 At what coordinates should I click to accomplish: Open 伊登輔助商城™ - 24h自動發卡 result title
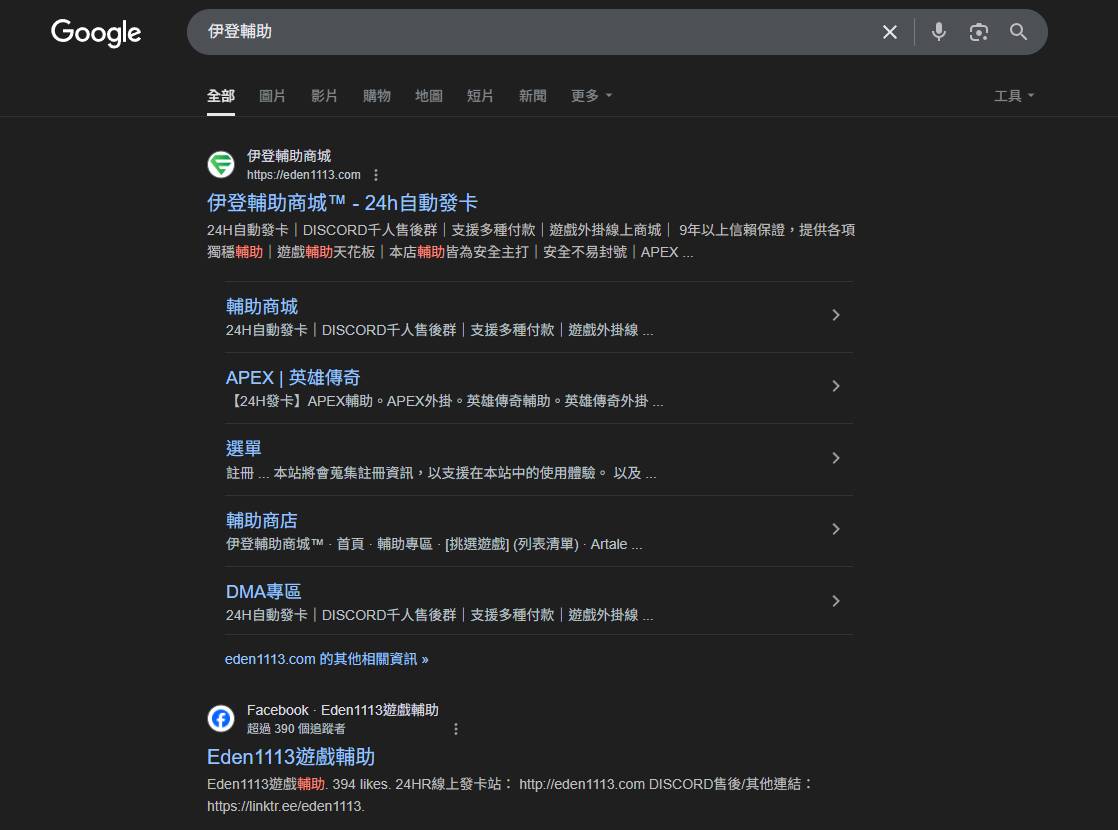pos(342,203)
